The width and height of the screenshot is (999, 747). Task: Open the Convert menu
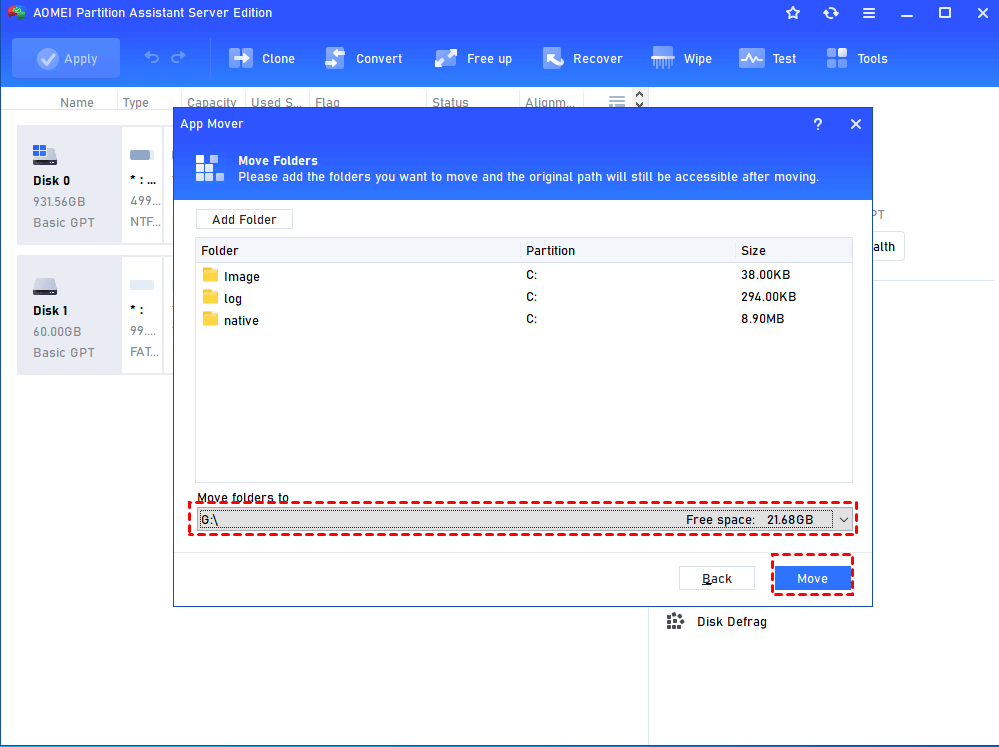[x=363, y=59]
